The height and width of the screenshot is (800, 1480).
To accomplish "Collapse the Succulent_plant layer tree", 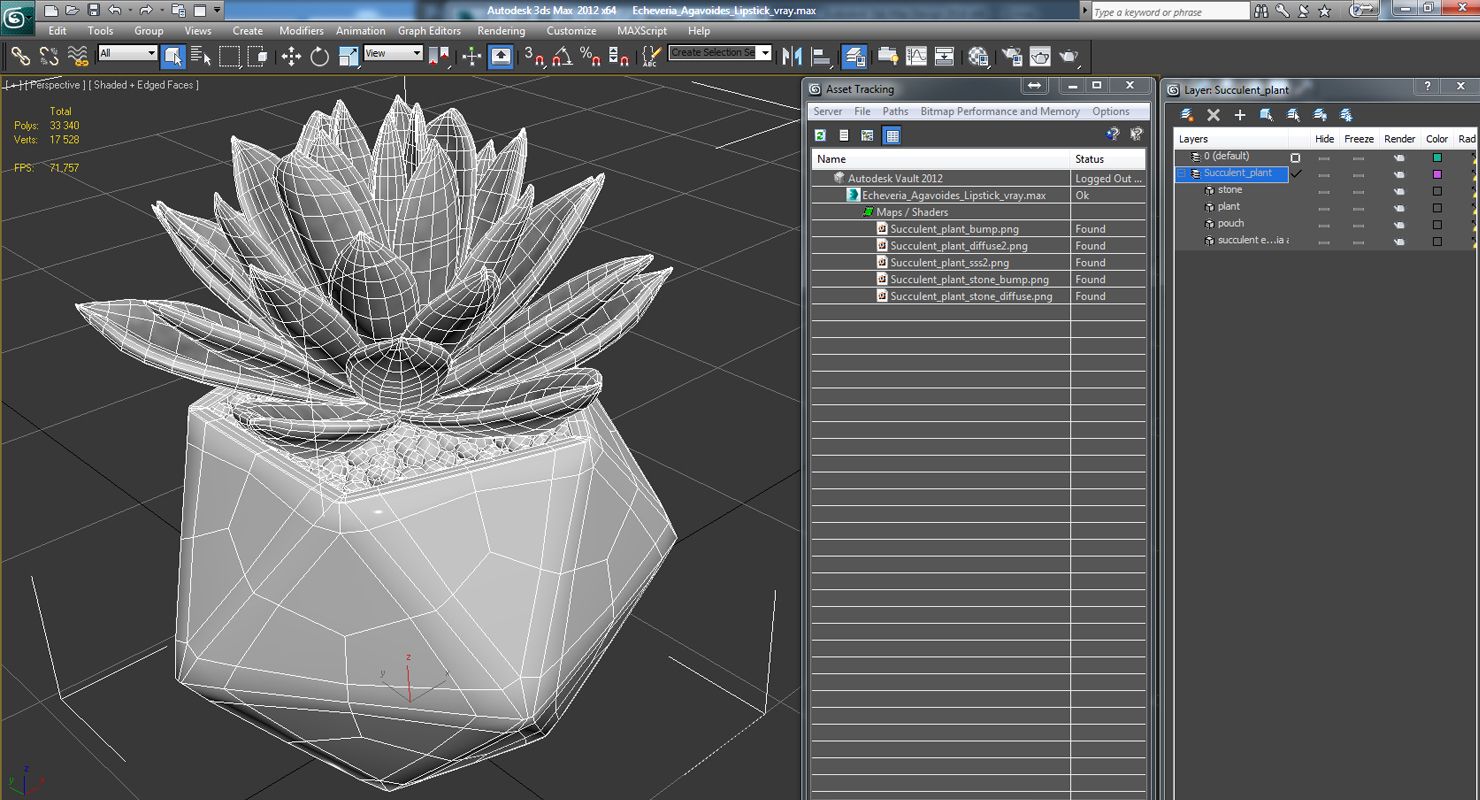I will click(x=1181, y=173).
